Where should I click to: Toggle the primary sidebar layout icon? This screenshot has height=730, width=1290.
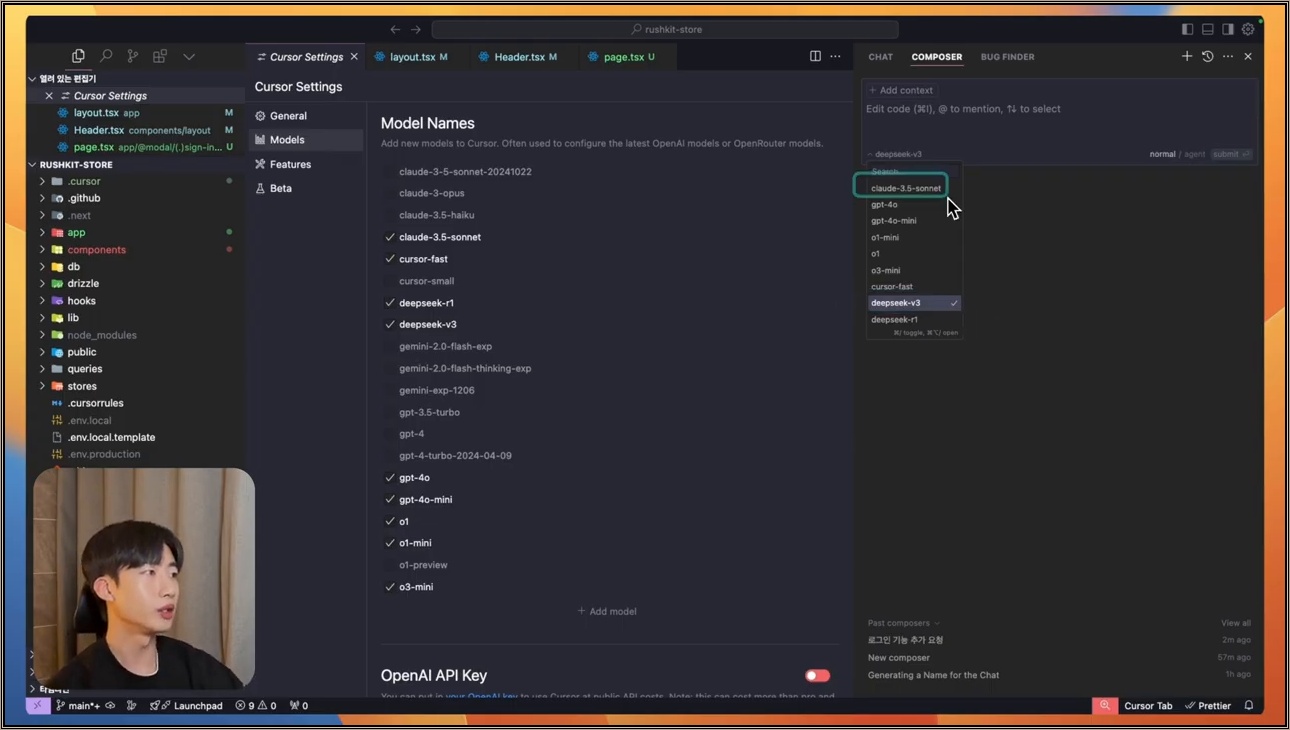(1187, 29)
